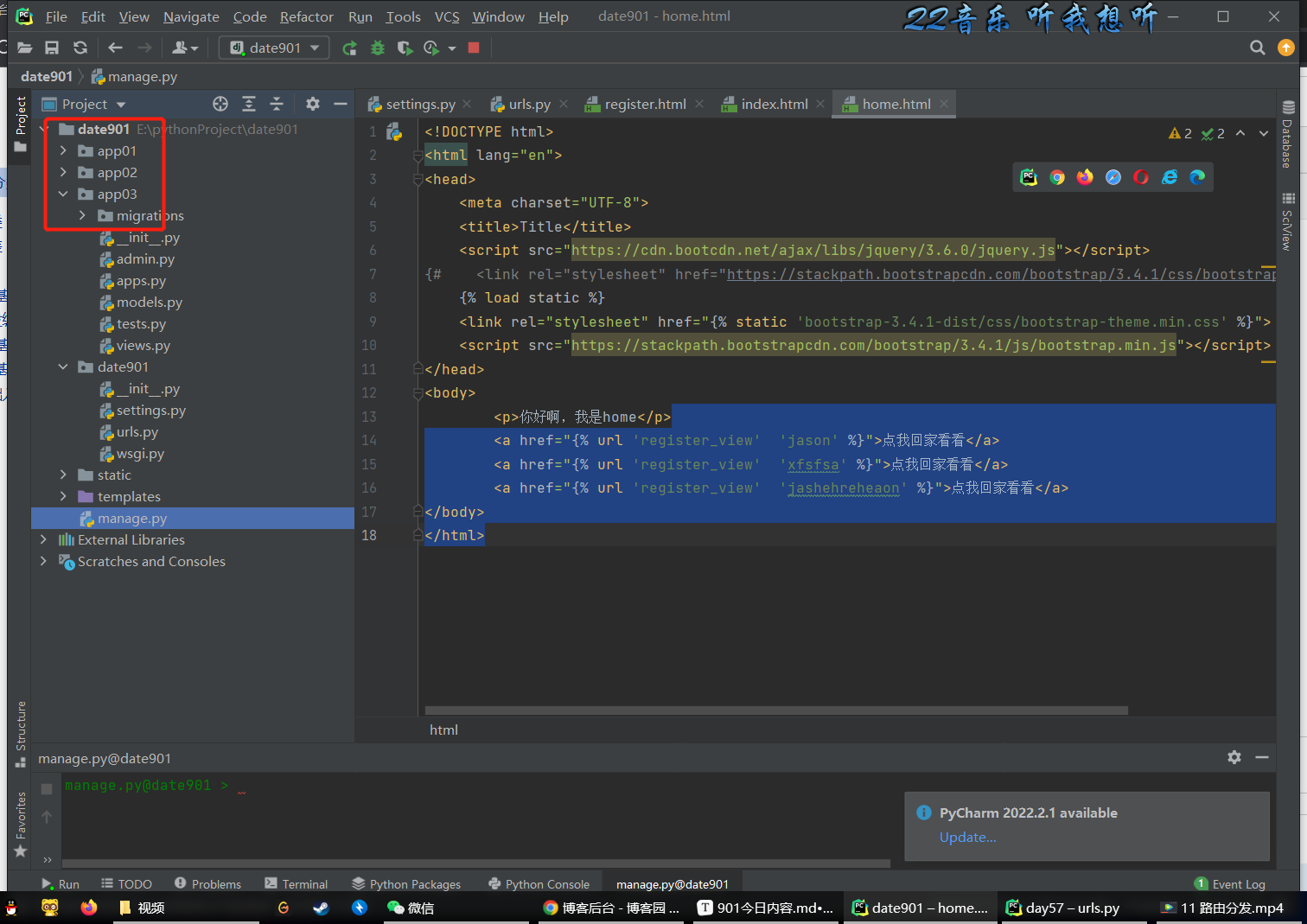The width and height of the screenshot is (1307, 924).
Task: Open the Terminal tool window button
Action: coord(296,884)
